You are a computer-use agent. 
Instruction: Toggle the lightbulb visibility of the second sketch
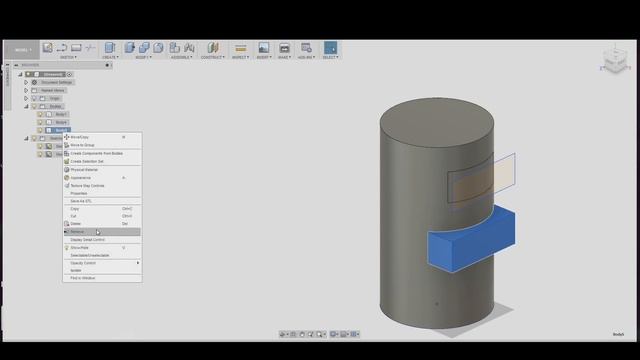pyautogui.click(x=40, y=154)
